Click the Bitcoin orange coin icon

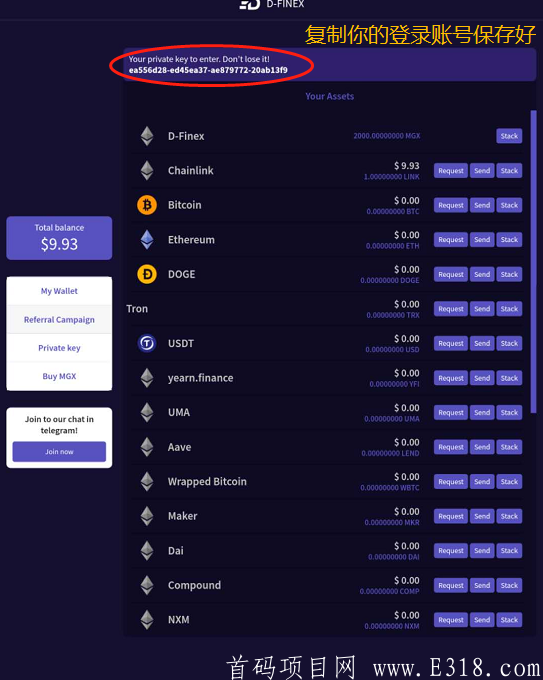pyautogui.click(x=147, y=205)
